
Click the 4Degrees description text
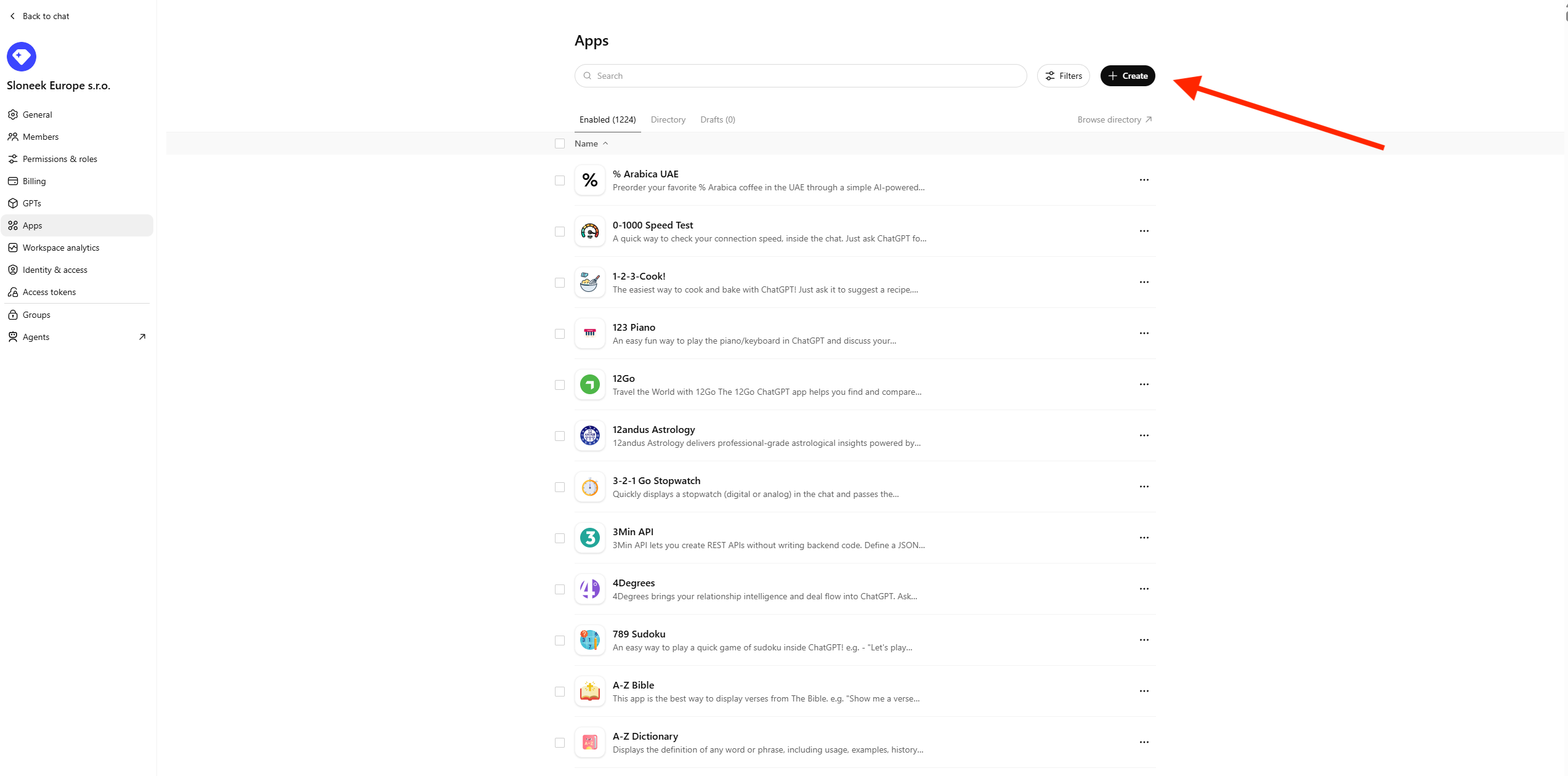pos(765,596)
